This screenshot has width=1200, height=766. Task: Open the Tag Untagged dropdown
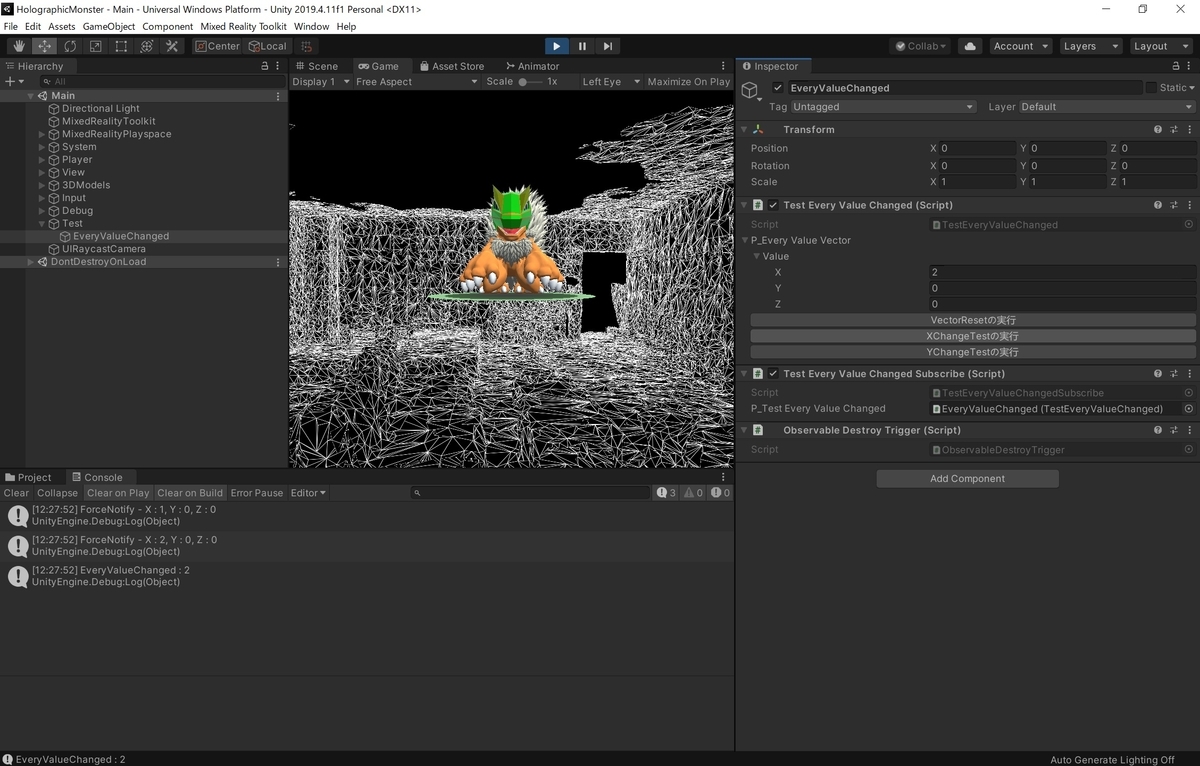click(x=883, y=107)
